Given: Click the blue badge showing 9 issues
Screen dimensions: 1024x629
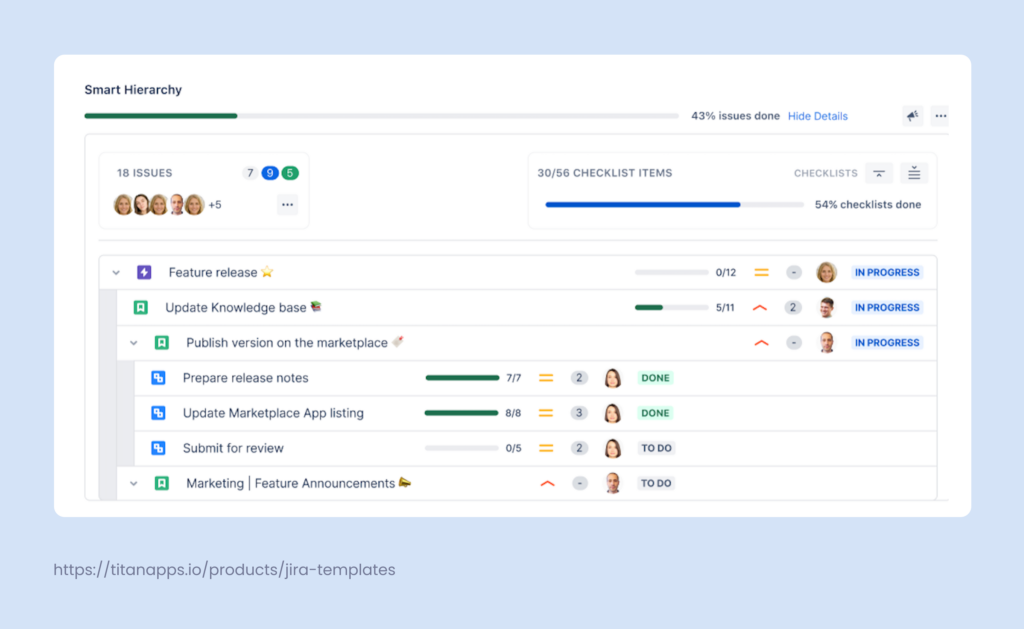Looking at the screenshot, I should (270, 173).
